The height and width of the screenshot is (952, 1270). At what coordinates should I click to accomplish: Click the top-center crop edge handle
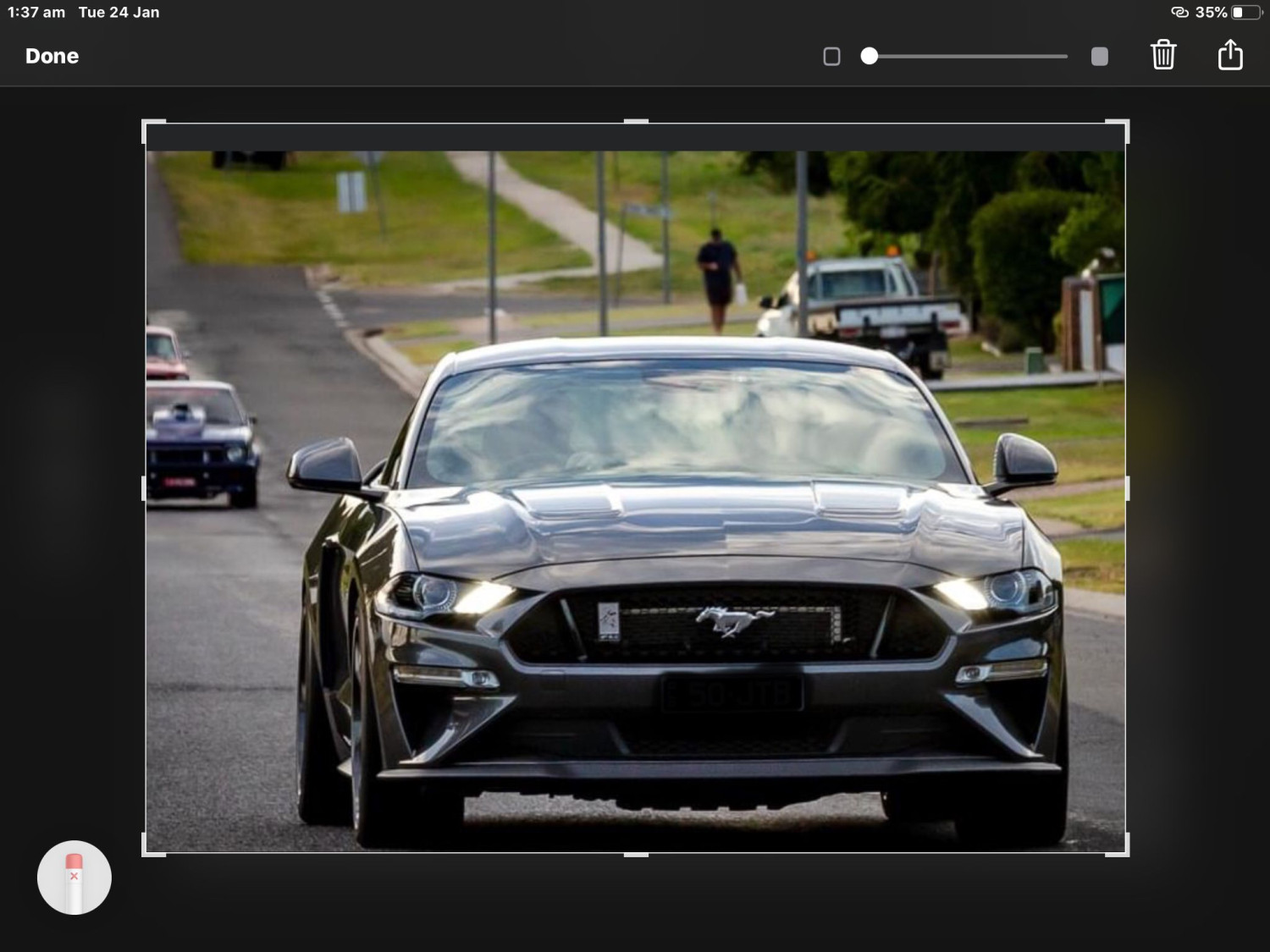click(x=636, y=123)
